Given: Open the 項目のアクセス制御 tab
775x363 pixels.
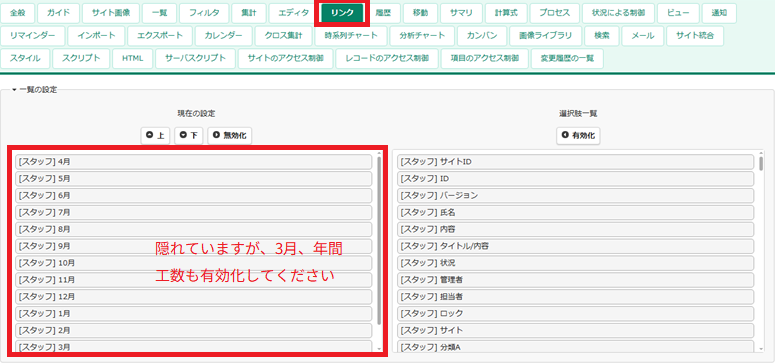Looking at the screenshot, I should point(484,58).
